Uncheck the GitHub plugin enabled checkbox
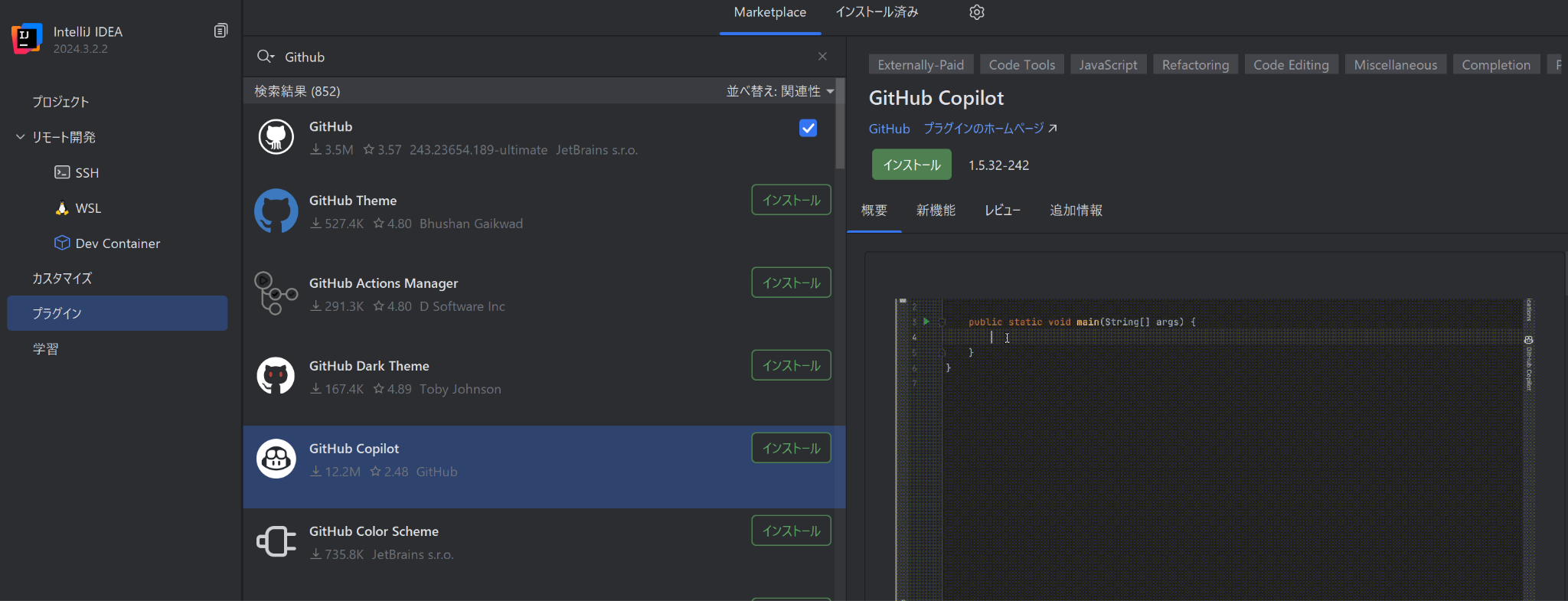The width and height of the screenshot is (1568, 601). 808,128
